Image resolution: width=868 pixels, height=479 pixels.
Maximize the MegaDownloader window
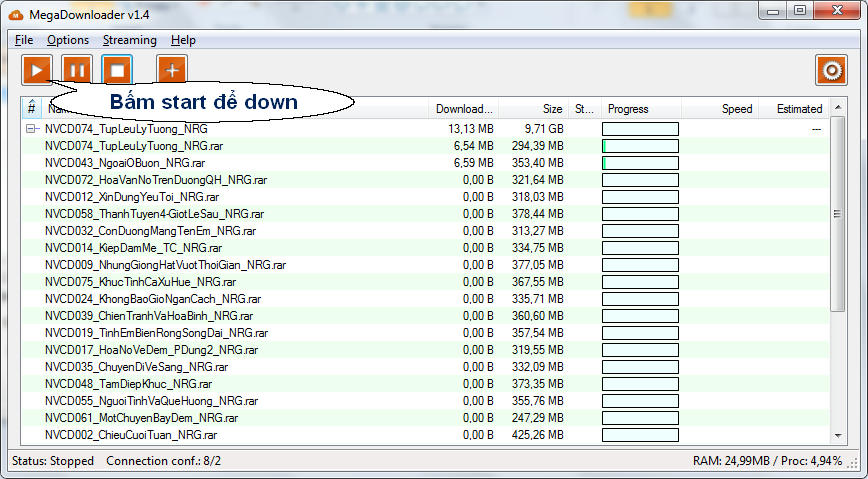tap(799, 11)
